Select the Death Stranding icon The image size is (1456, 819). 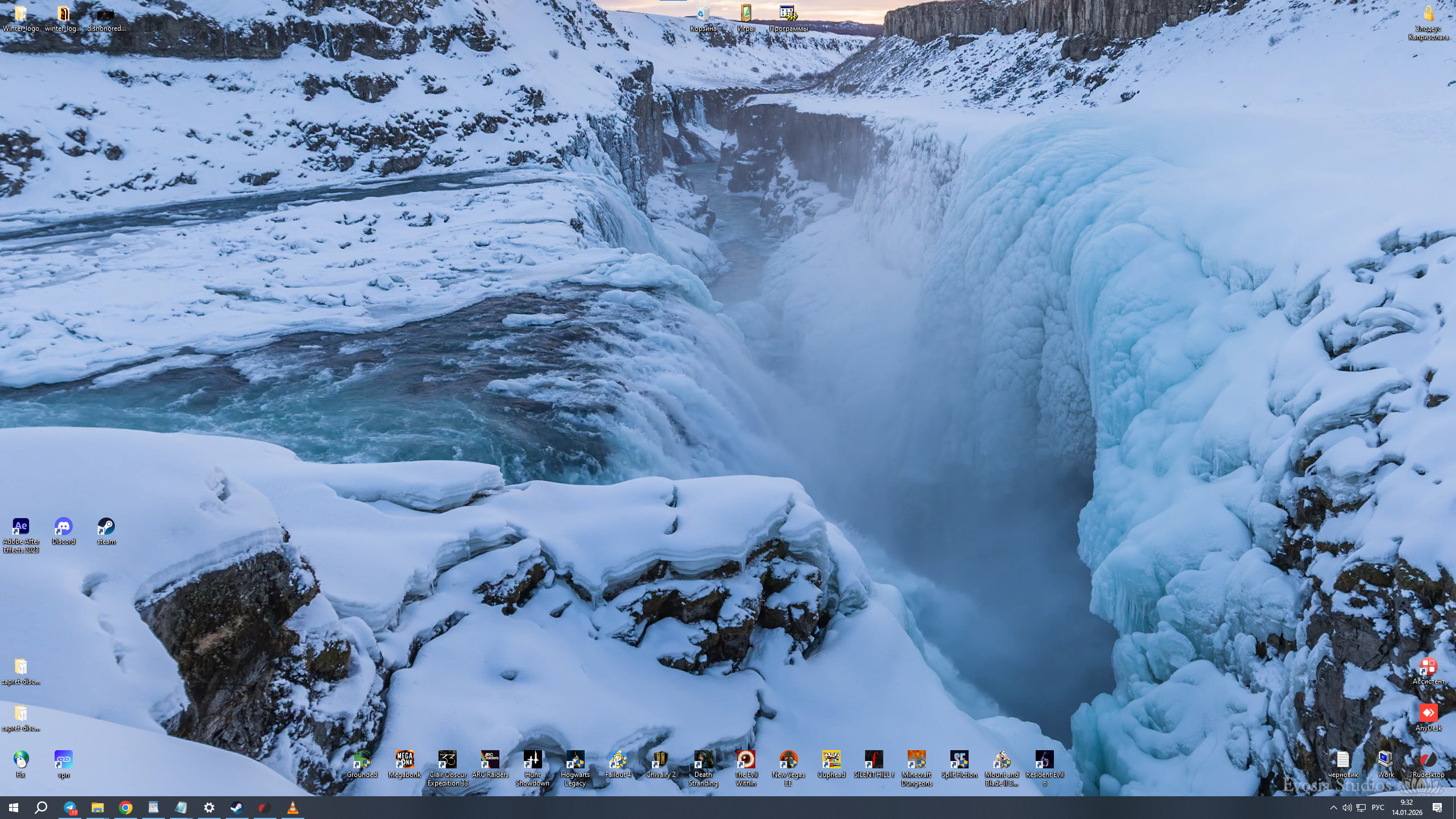(x=703, y=760)
